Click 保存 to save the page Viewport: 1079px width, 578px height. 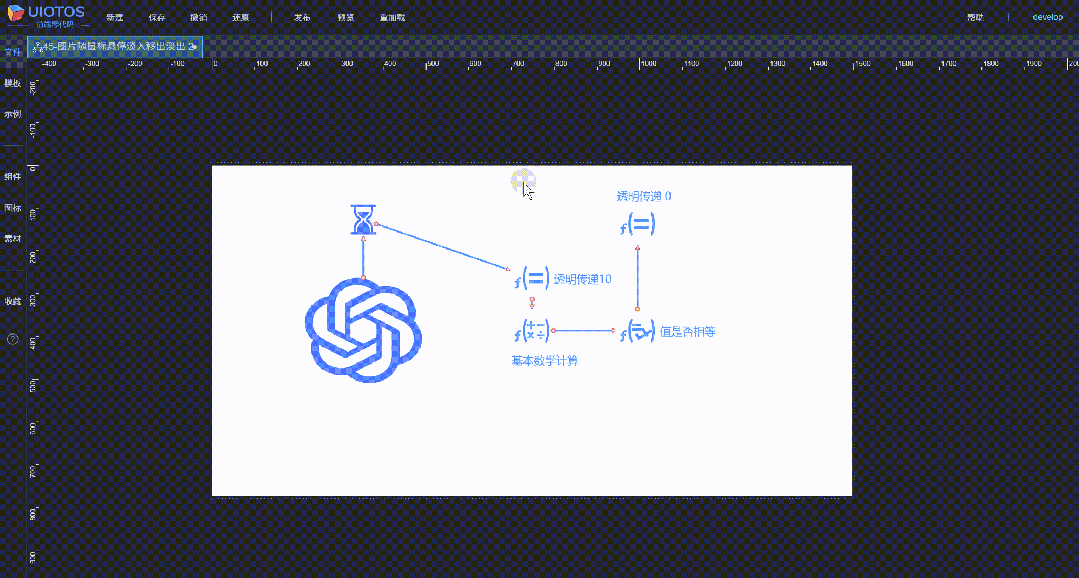(157, 17)
